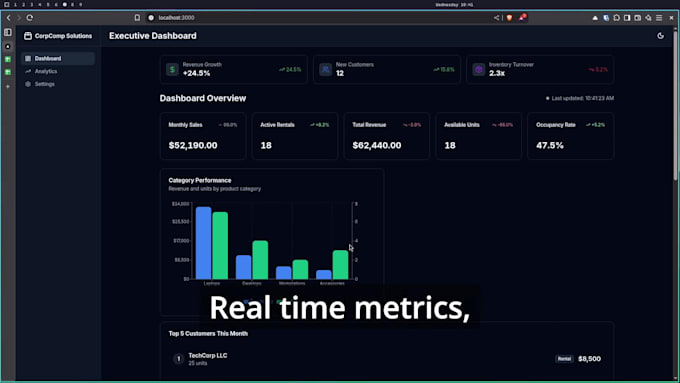The image size is (680, 383).
Task: Open the Active Rentals card
Action: [295, 136]
